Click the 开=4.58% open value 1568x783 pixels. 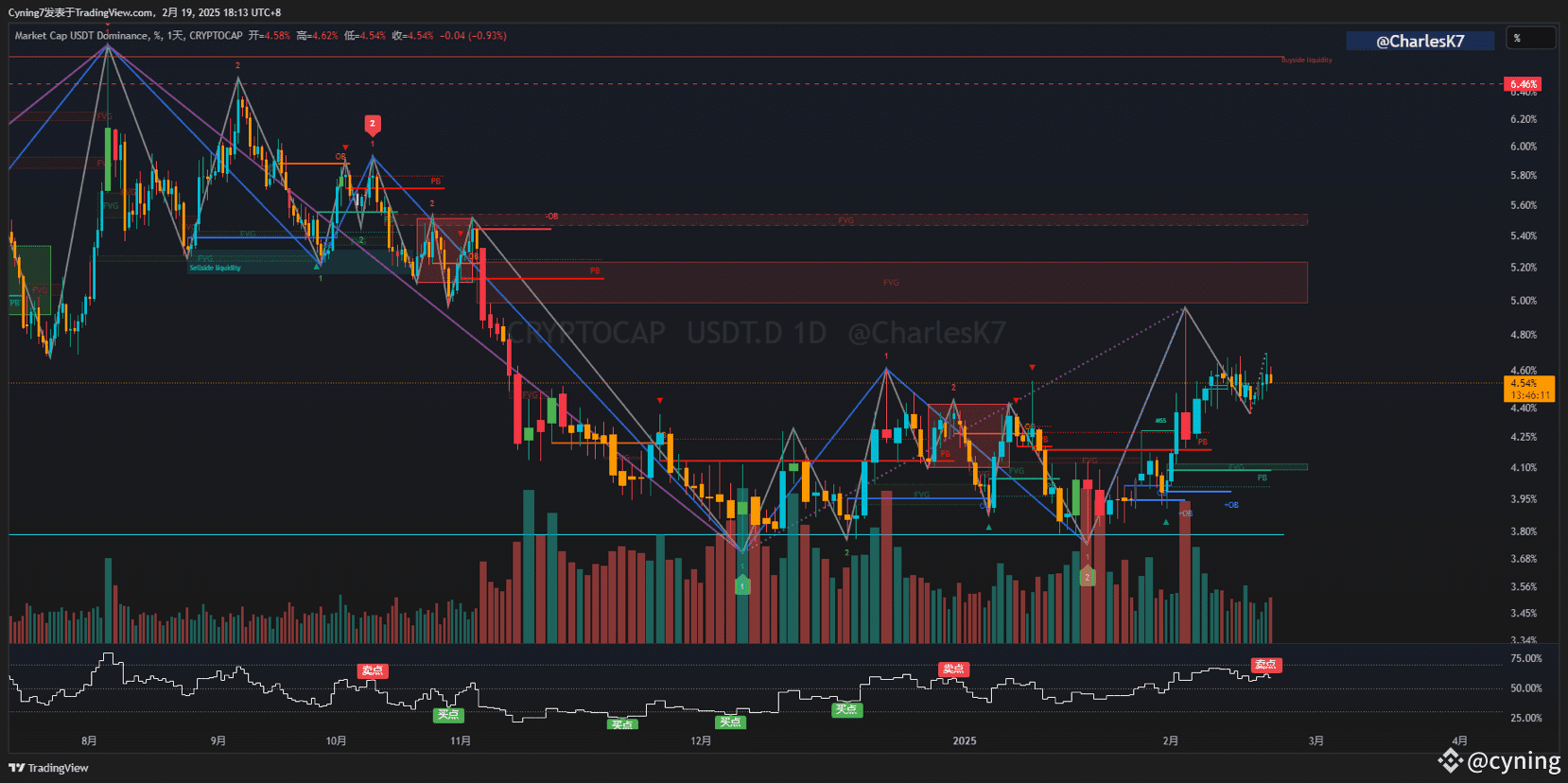click(x=270, y=36)
